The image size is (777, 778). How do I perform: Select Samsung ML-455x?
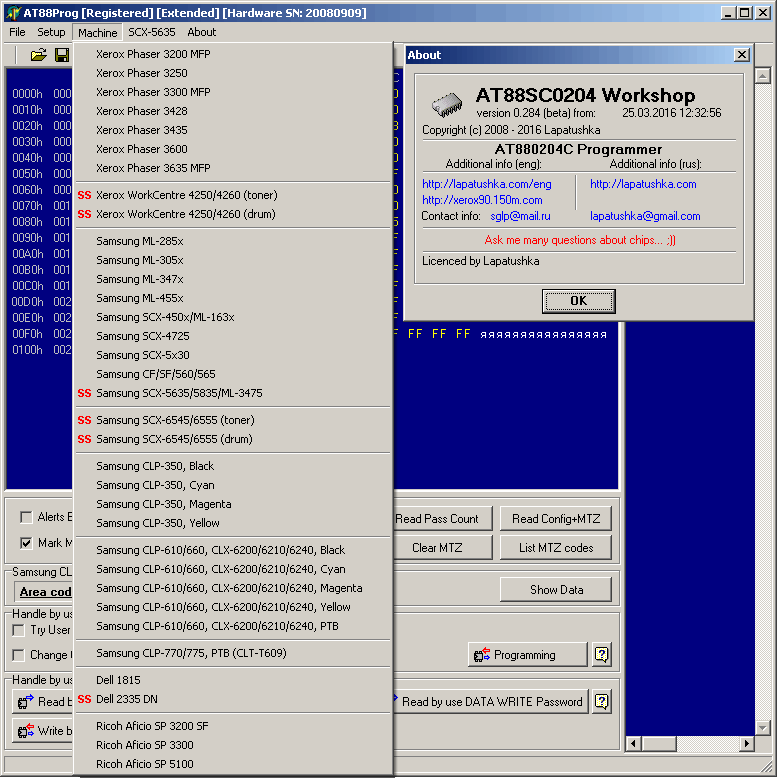pyautogui.click(x=233, y=298)
